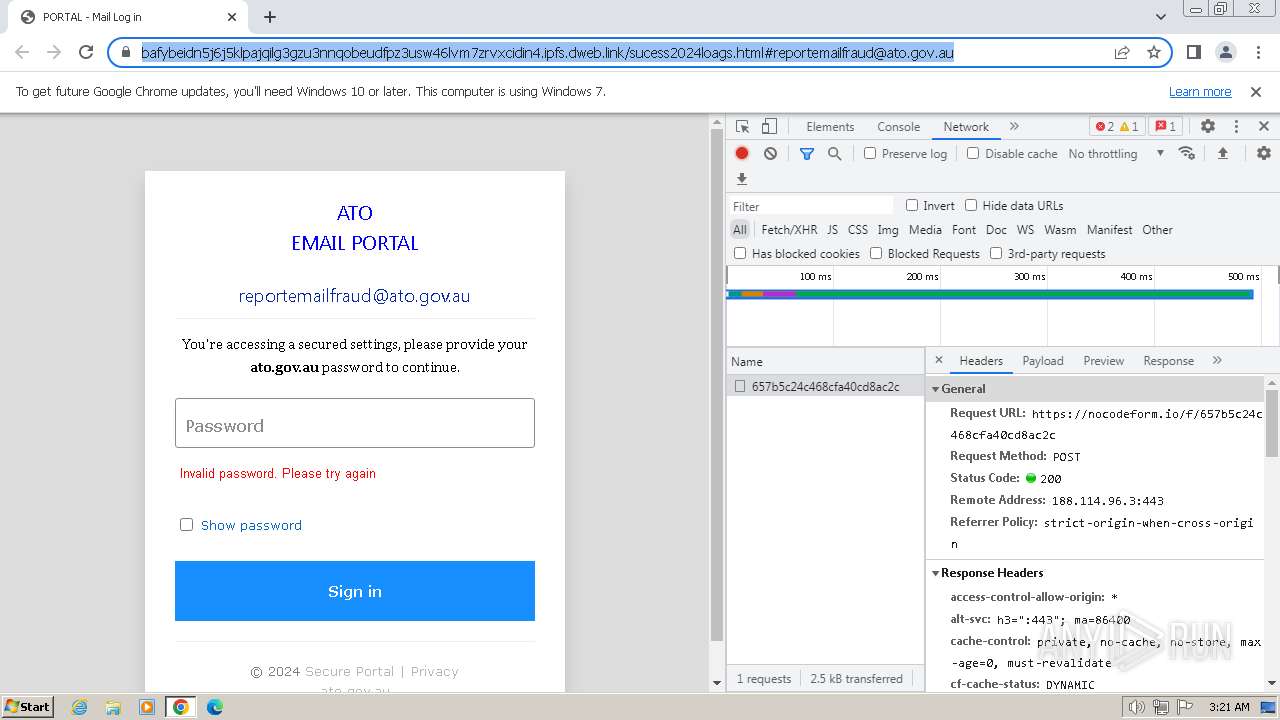This screenshot has width=1280, height=720.
Task: Check Blocked Requests checkbox
Action: (876, 253)
